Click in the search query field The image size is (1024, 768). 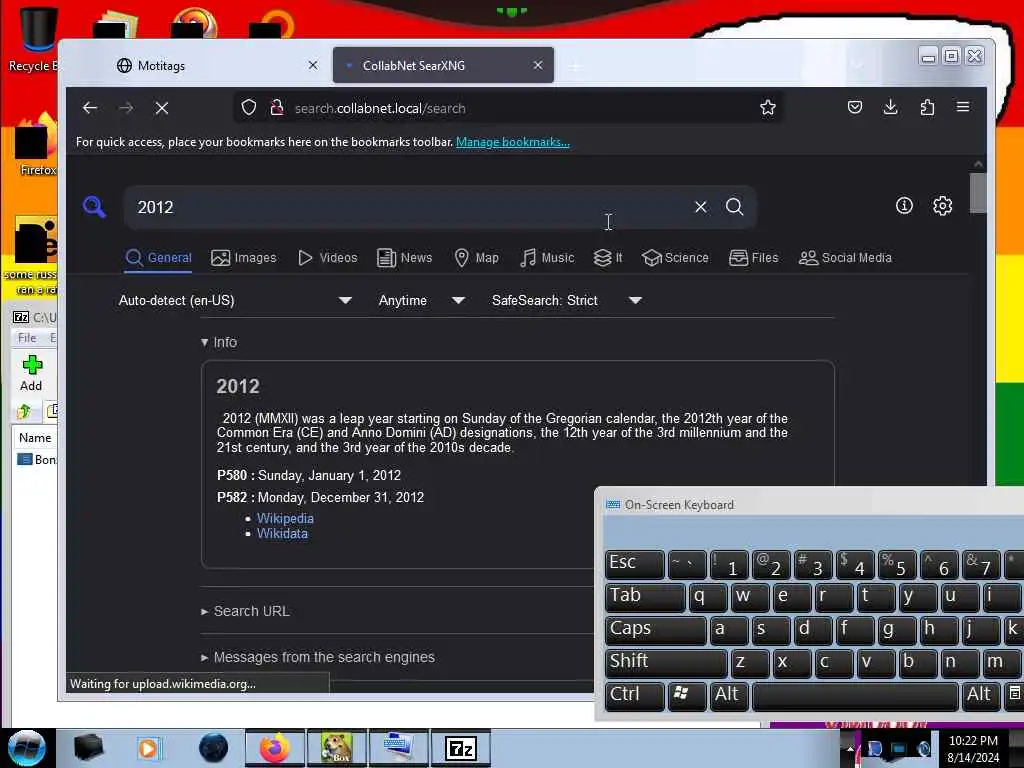[411, 207]
